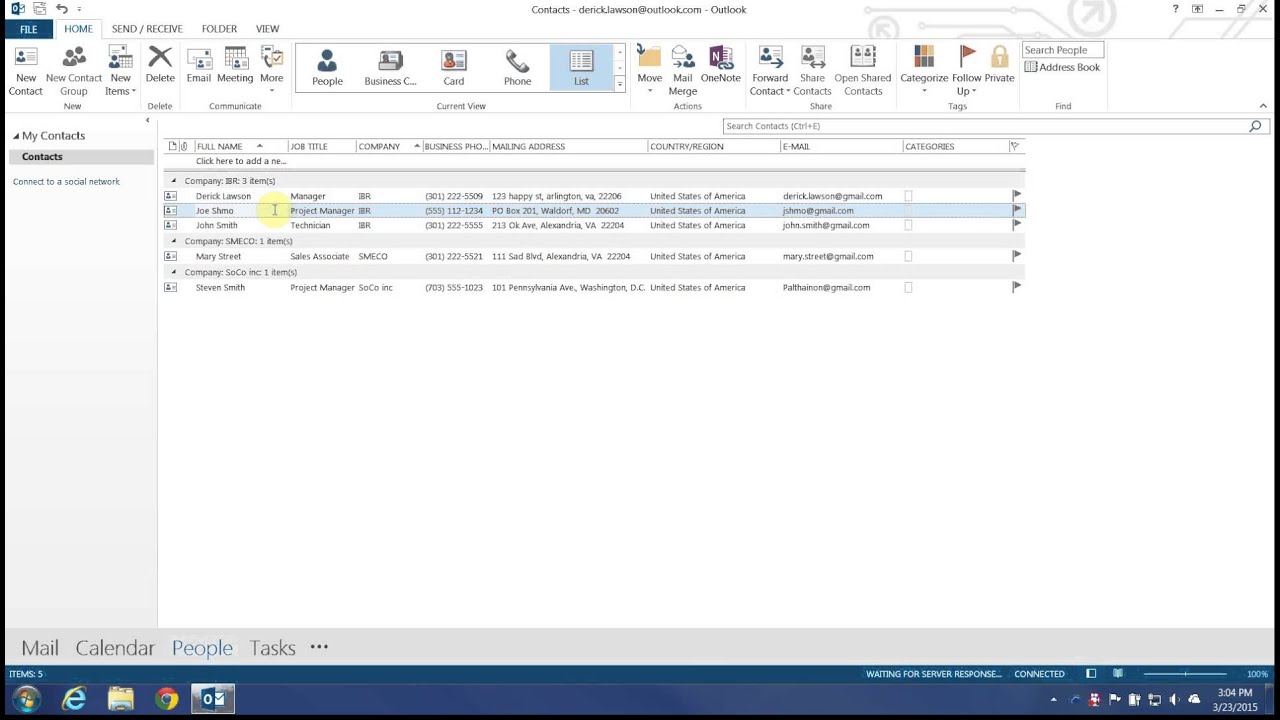Switch to People view
This screenshot has width=1280, height=720.
click(x=327, y=67)
